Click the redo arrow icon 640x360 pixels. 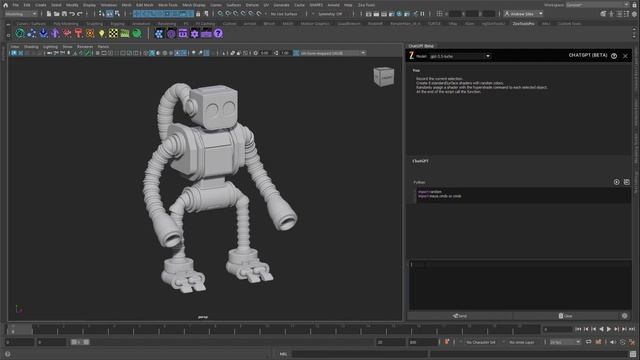coord(80,14)
